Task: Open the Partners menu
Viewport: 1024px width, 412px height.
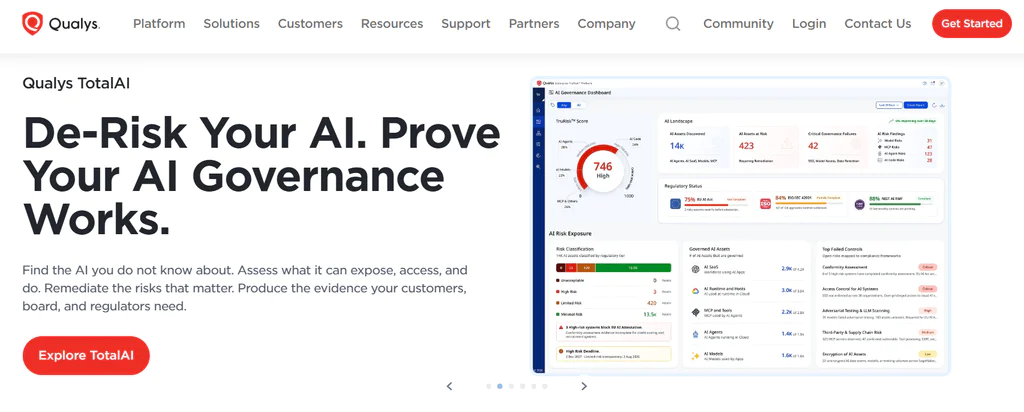Action: coord(534,24)
